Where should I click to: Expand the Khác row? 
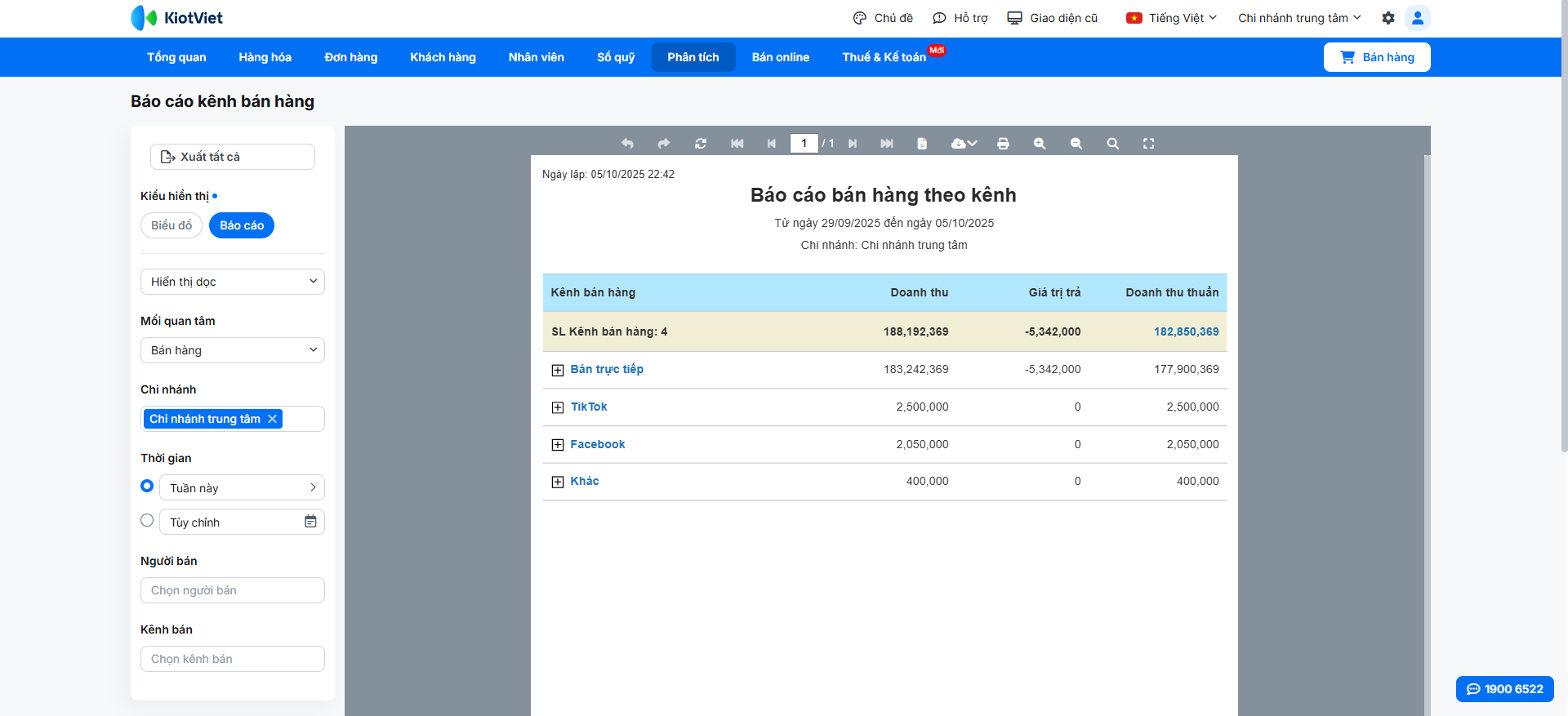(558, 482)
